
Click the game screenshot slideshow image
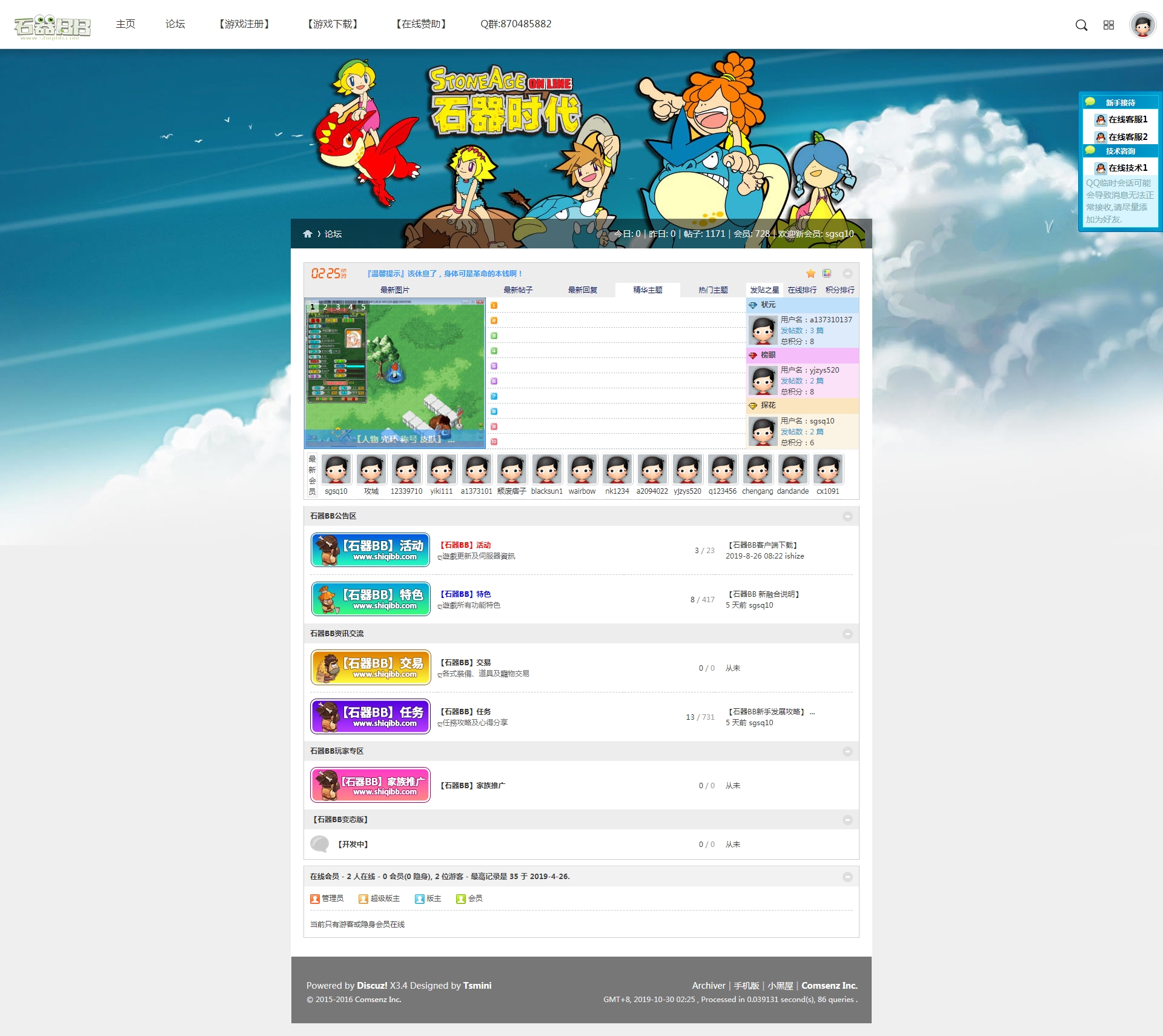(395, 373)
